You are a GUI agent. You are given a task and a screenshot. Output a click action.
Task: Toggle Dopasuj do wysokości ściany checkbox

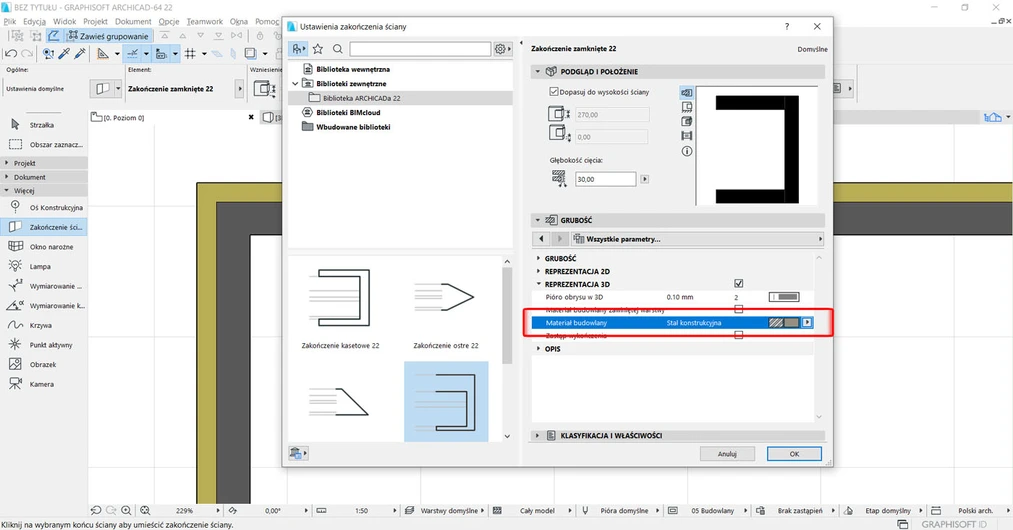click(553, 92)
